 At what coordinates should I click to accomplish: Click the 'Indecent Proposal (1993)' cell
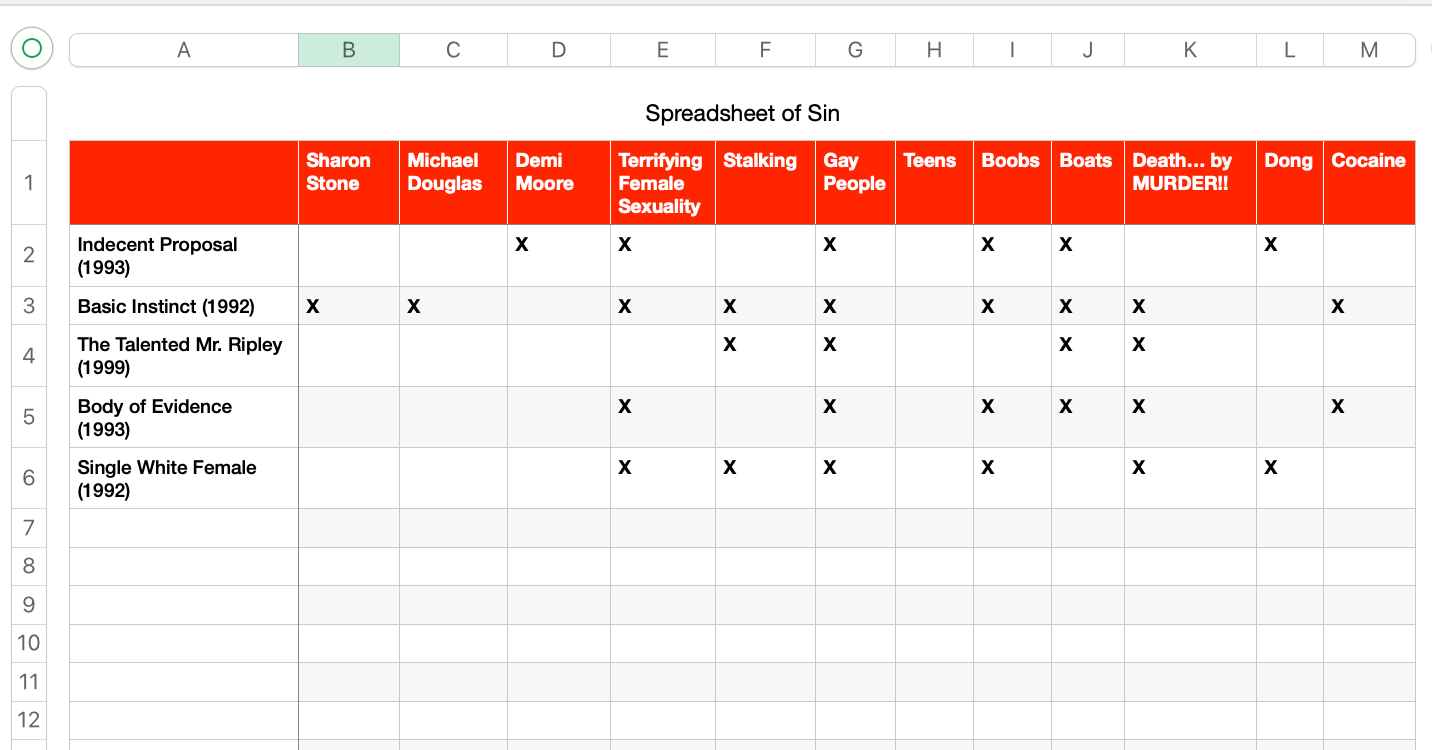pyautogui.click(x=184, y=255)
